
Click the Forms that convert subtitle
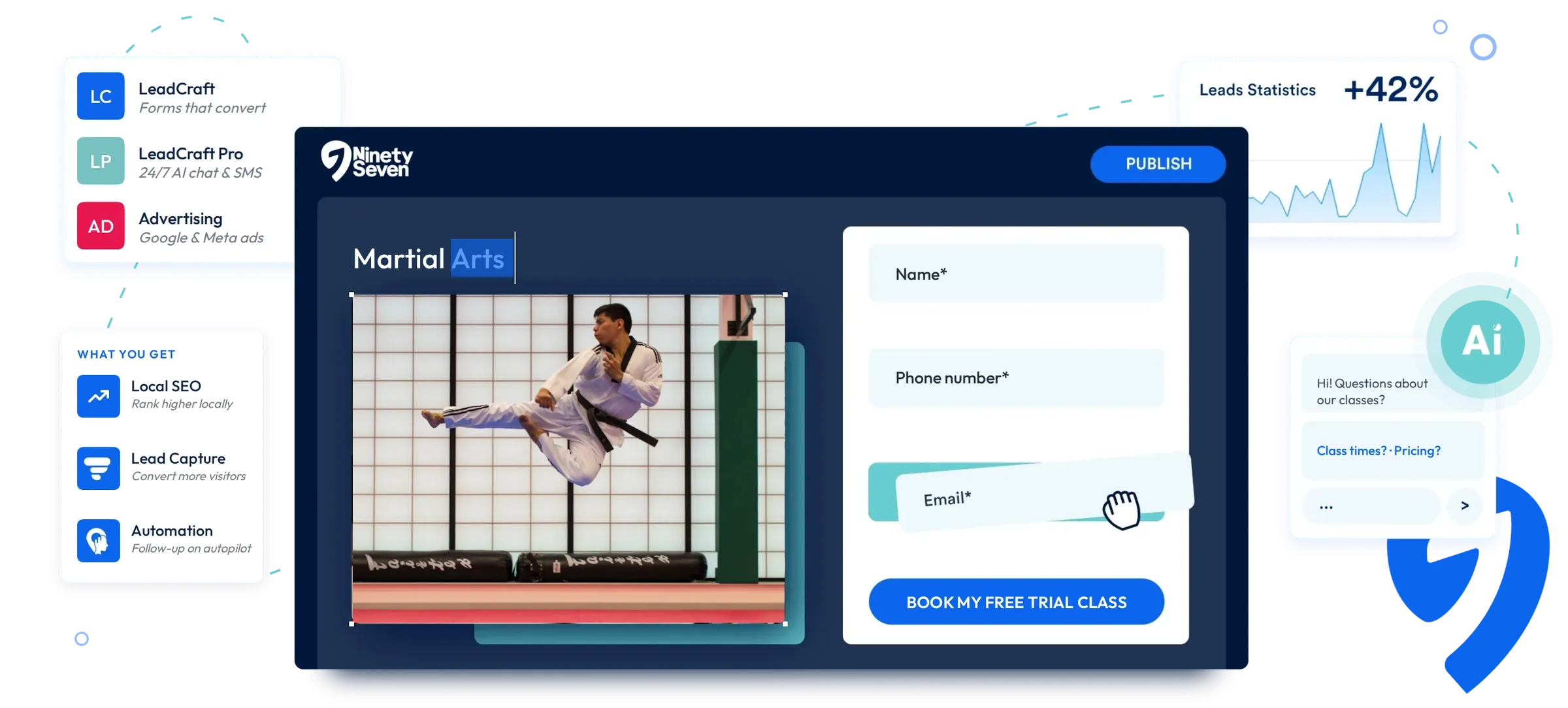[x=202, y=108]
